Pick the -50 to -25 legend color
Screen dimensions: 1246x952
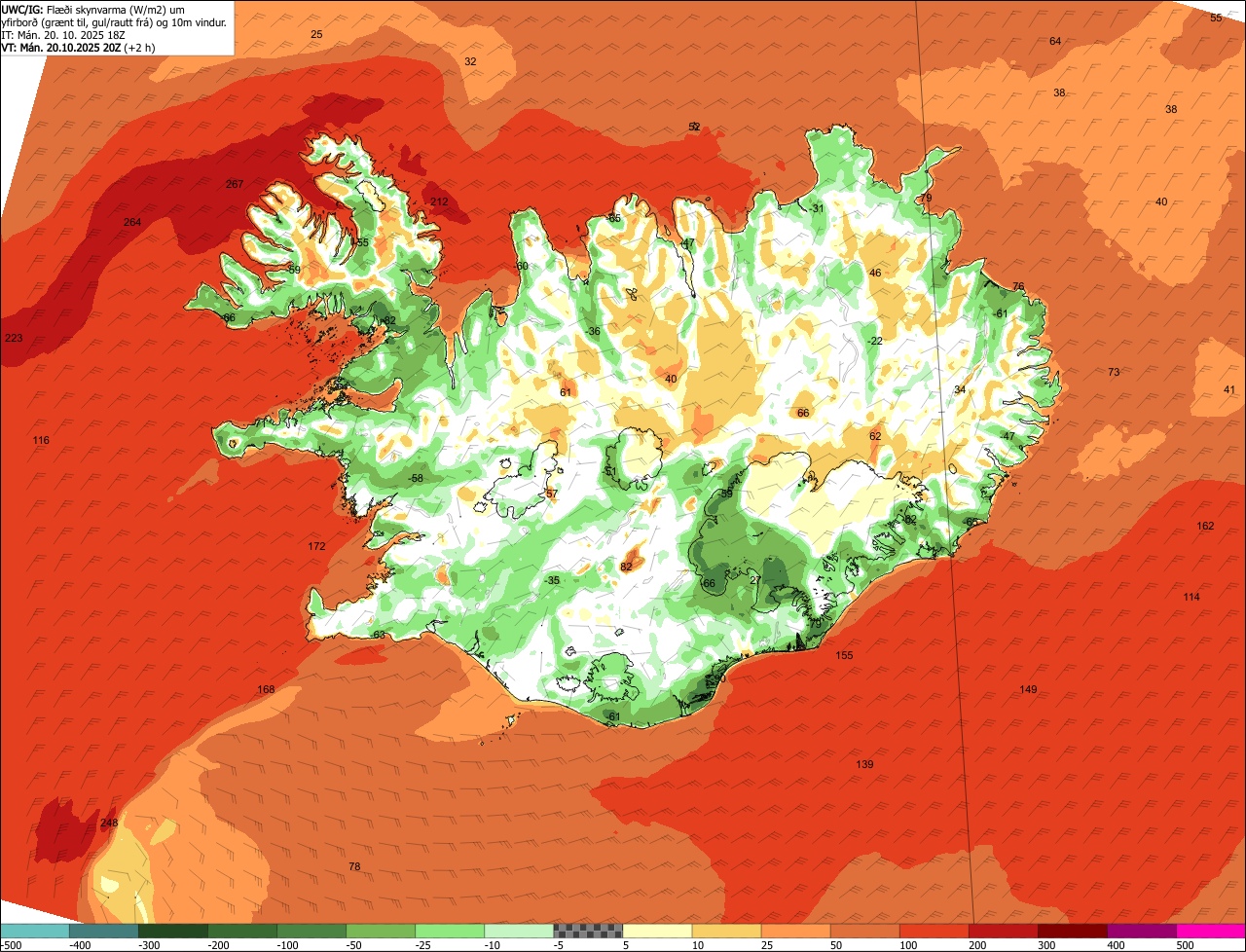[x=381, y=931]
